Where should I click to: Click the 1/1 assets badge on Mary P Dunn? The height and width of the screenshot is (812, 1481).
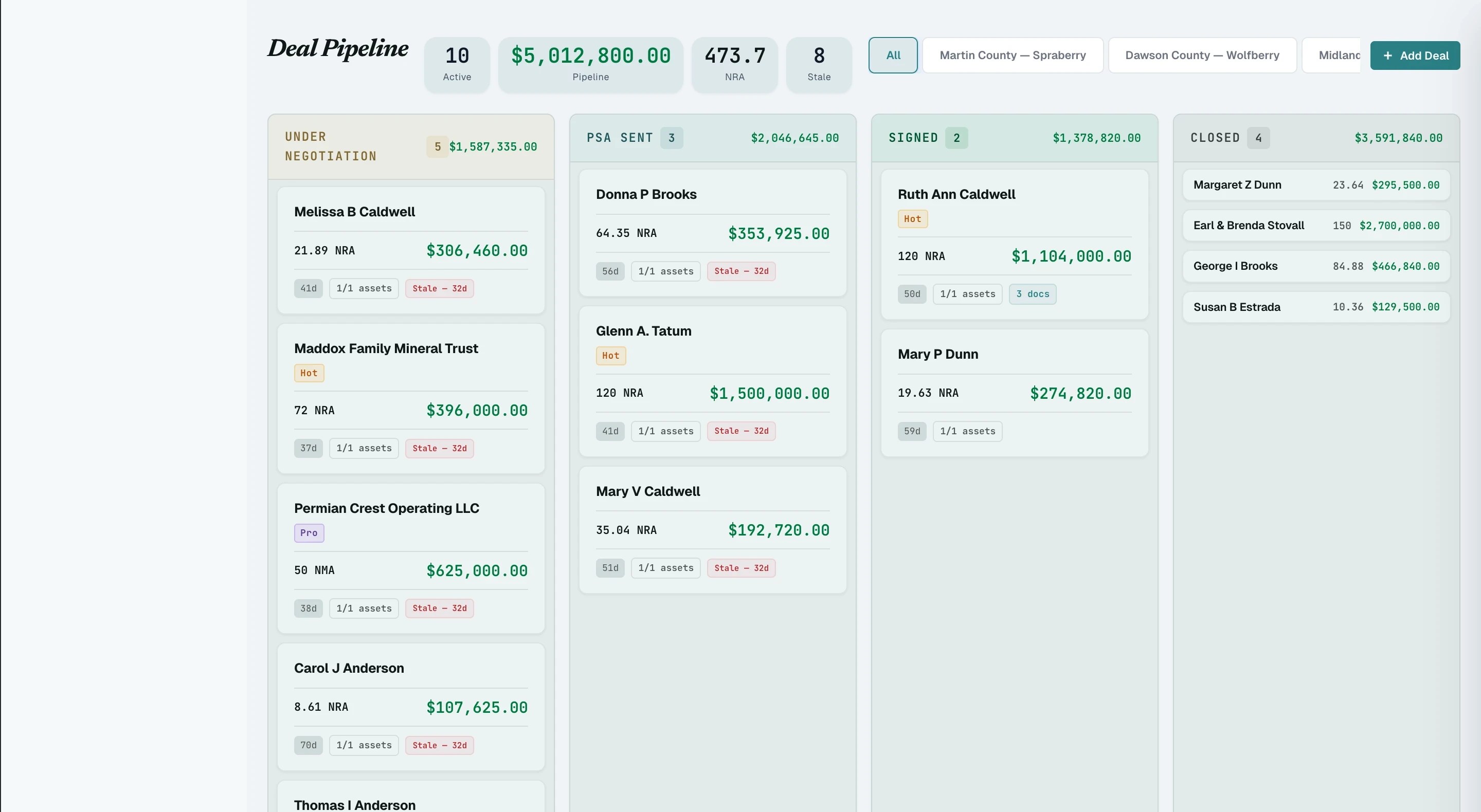(967, 431)
